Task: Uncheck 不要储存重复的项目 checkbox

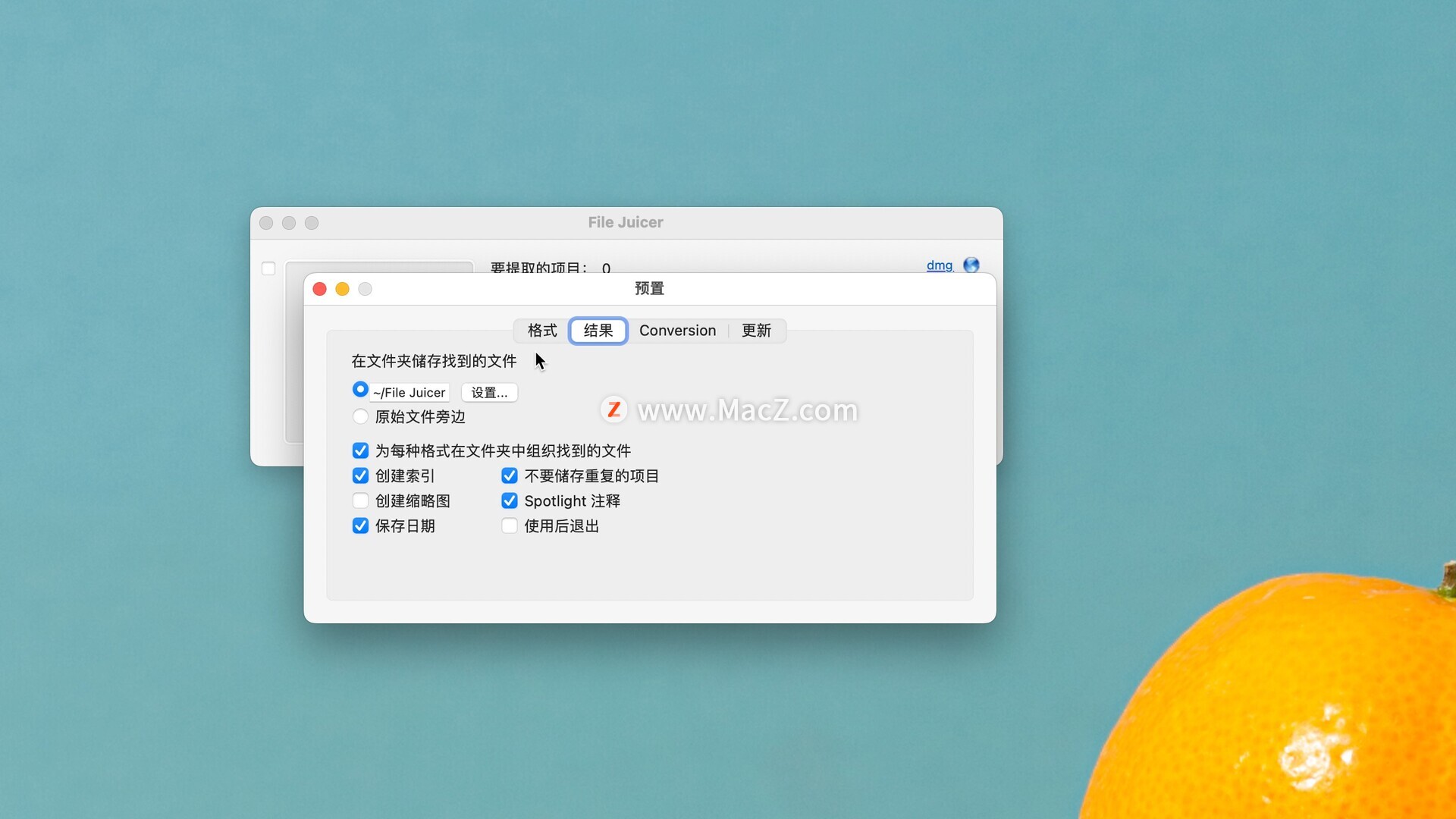Action: pos(510,475)
